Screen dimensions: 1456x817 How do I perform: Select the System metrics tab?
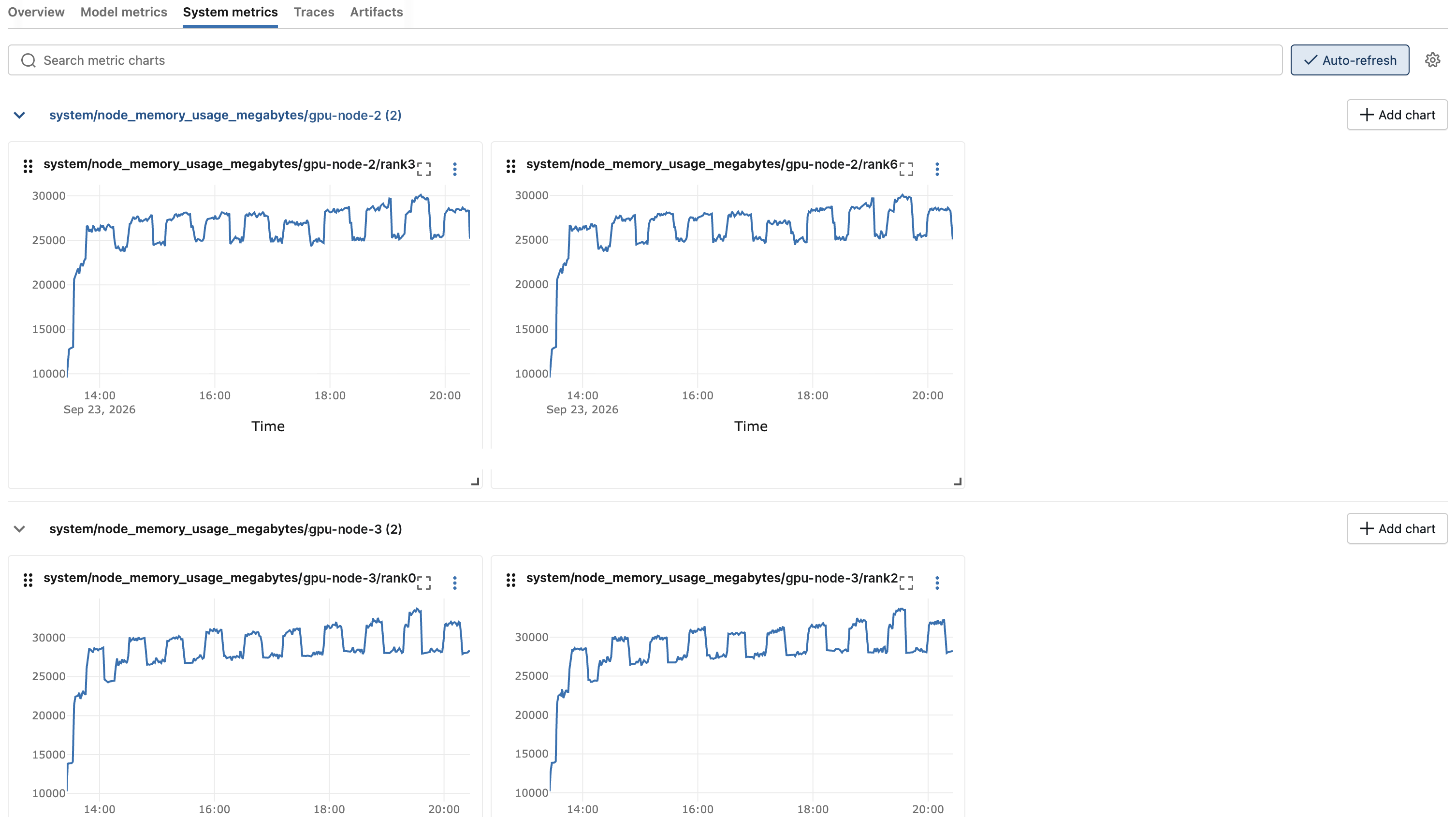[x=230, y=12]
